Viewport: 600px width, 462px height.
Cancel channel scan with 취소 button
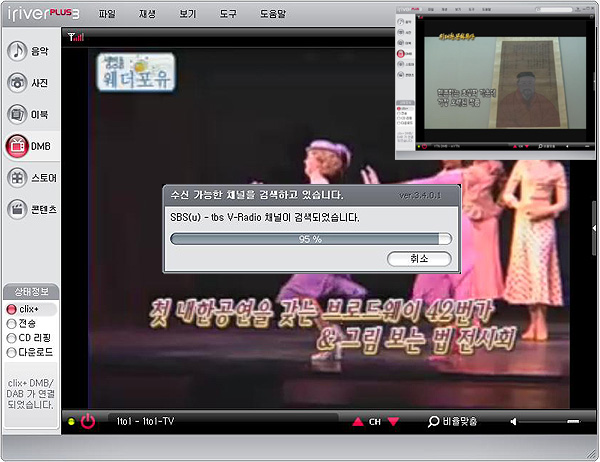[419, 259]
